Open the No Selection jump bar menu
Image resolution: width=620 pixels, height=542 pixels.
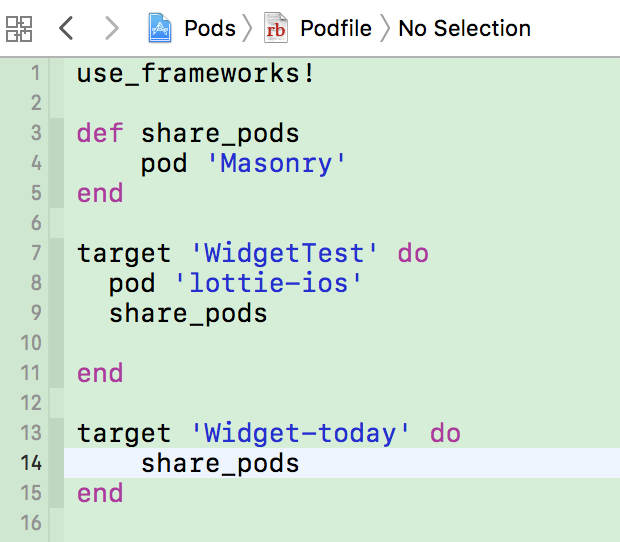[x=464, y=28]
